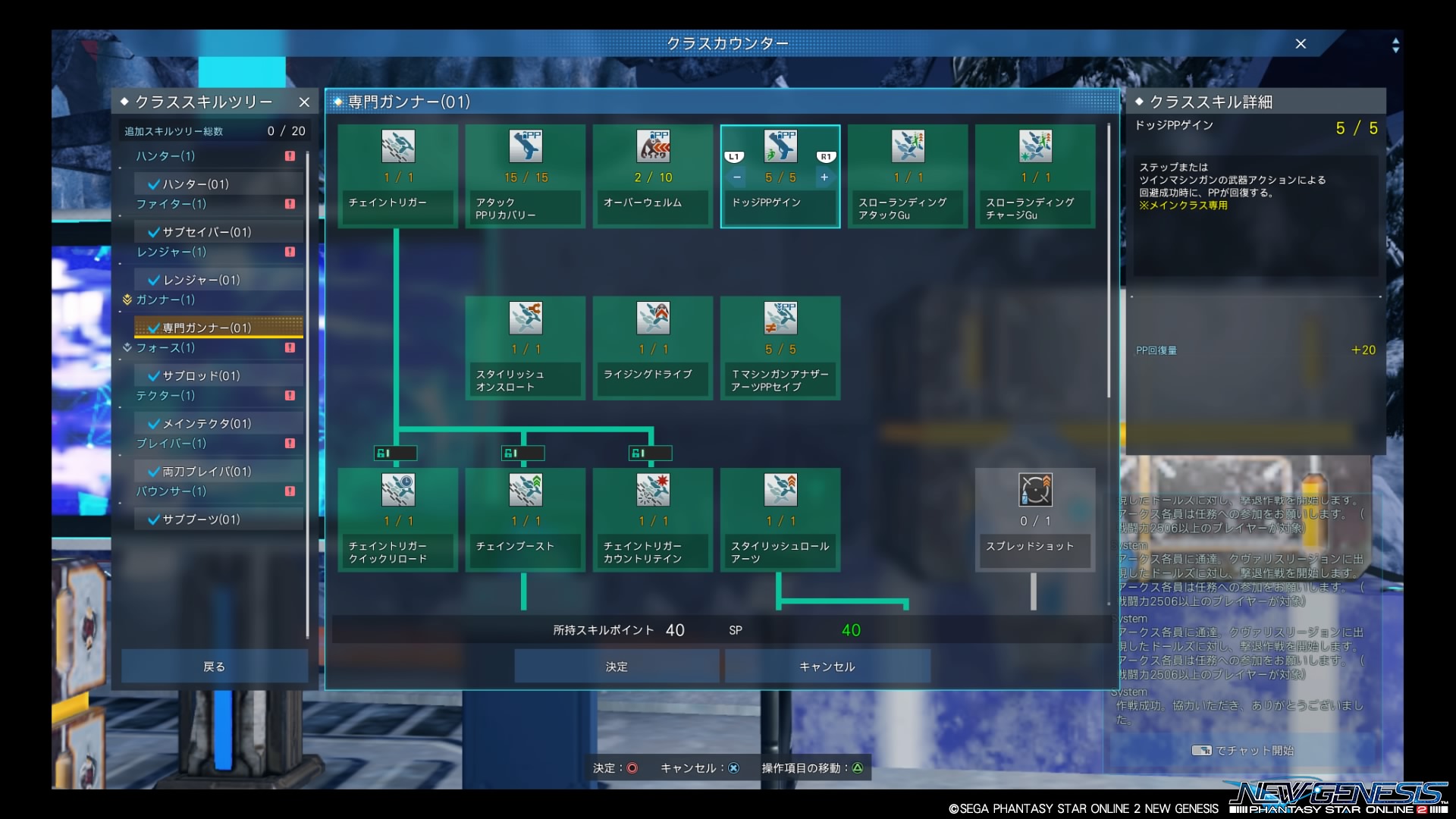
Task: Select the スローランディングチャージGu skill icon
Action: tap(1035, 146)
